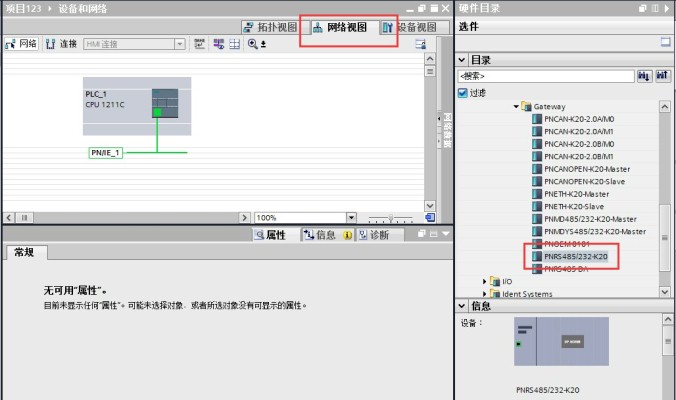Click the PLC_1 CPU 1211C device block
This screenshot has height=400, width=676.
[x=136, y=104]
